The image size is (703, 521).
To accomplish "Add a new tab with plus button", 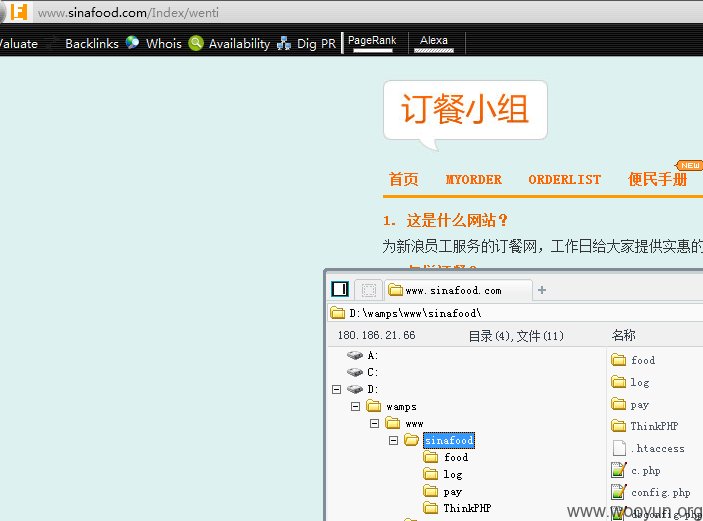I will point(542,290).
